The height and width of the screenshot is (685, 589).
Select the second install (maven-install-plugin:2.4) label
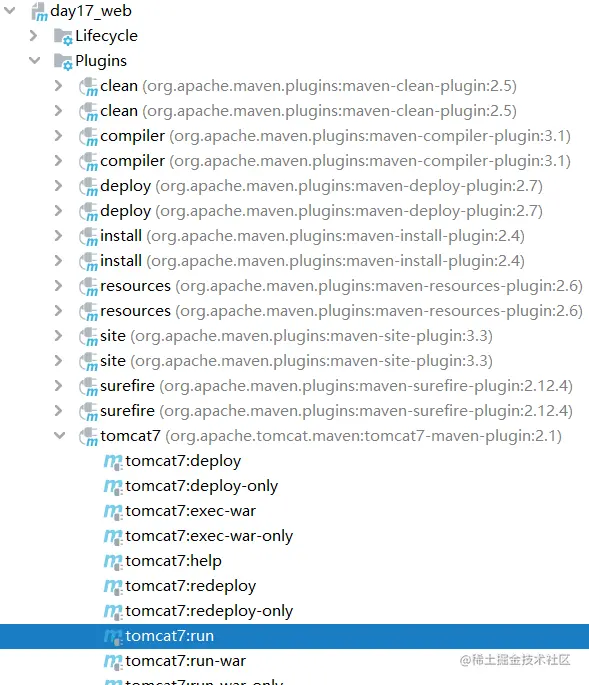312,261
